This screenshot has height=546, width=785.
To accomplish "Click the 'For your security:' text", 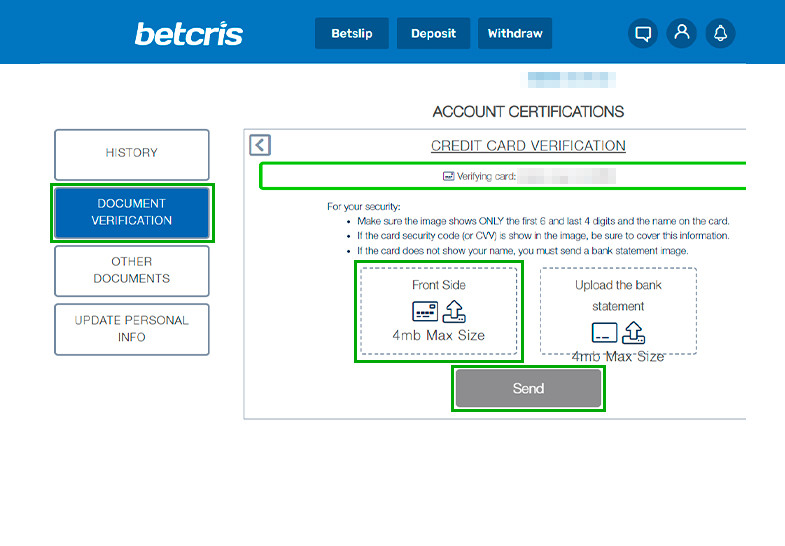I will (x=363, y=207).
